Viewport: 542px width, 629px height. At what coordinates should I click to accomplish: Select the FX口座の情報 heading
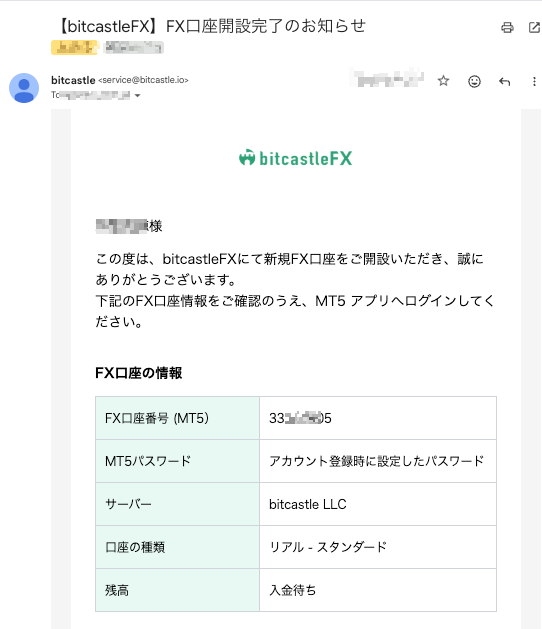[138, 373]
